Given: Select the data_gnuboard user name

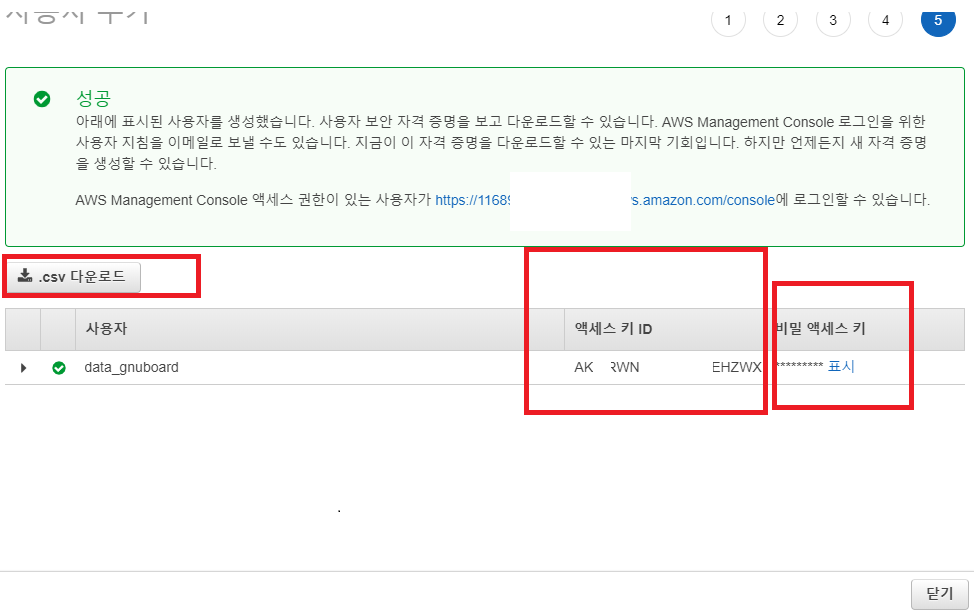Looking at the screenshot, I should (132, 367).
